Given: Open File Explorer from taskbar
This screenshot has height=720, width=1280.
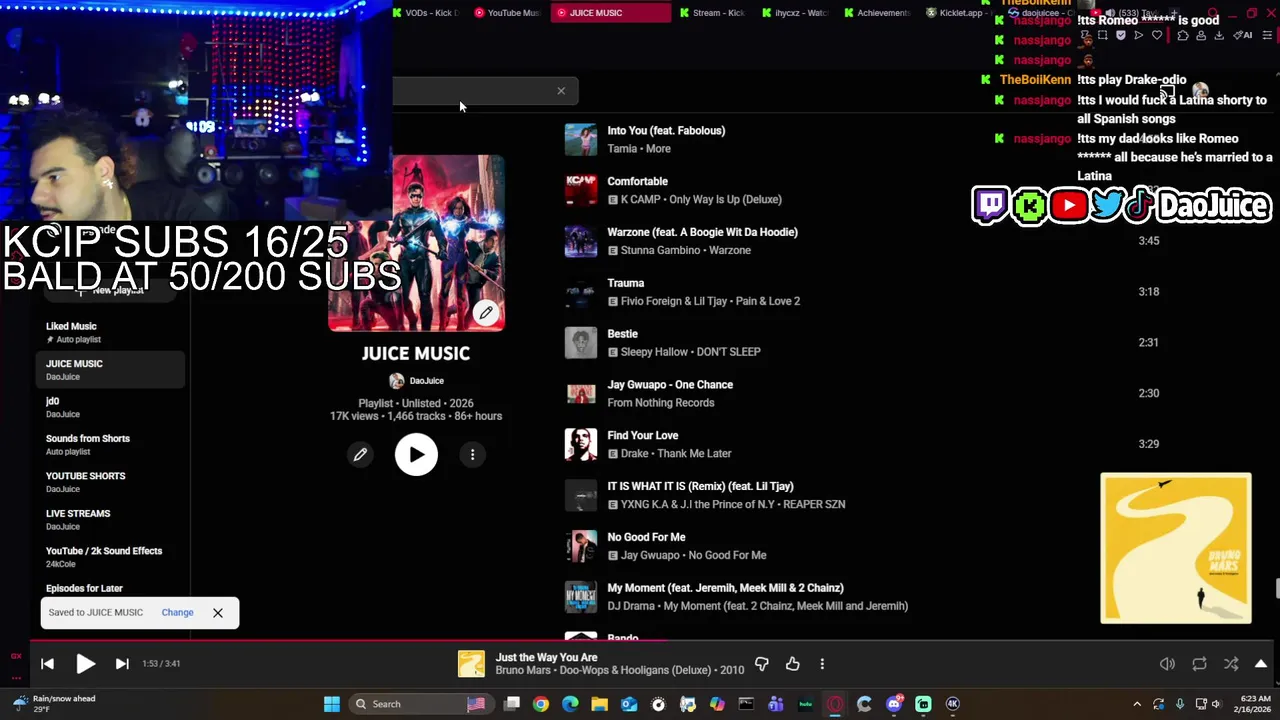Looking at the screenshot, I should point(599,704).
